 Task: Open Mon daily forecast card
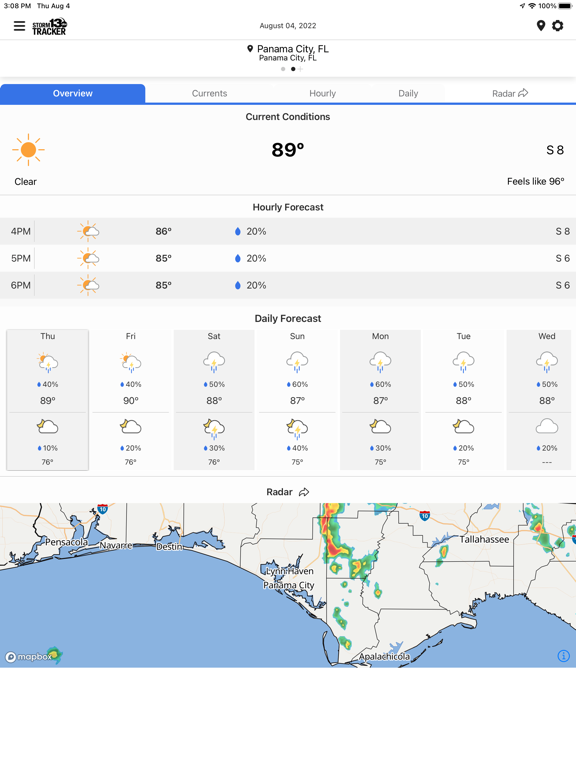tap(381, 400)
